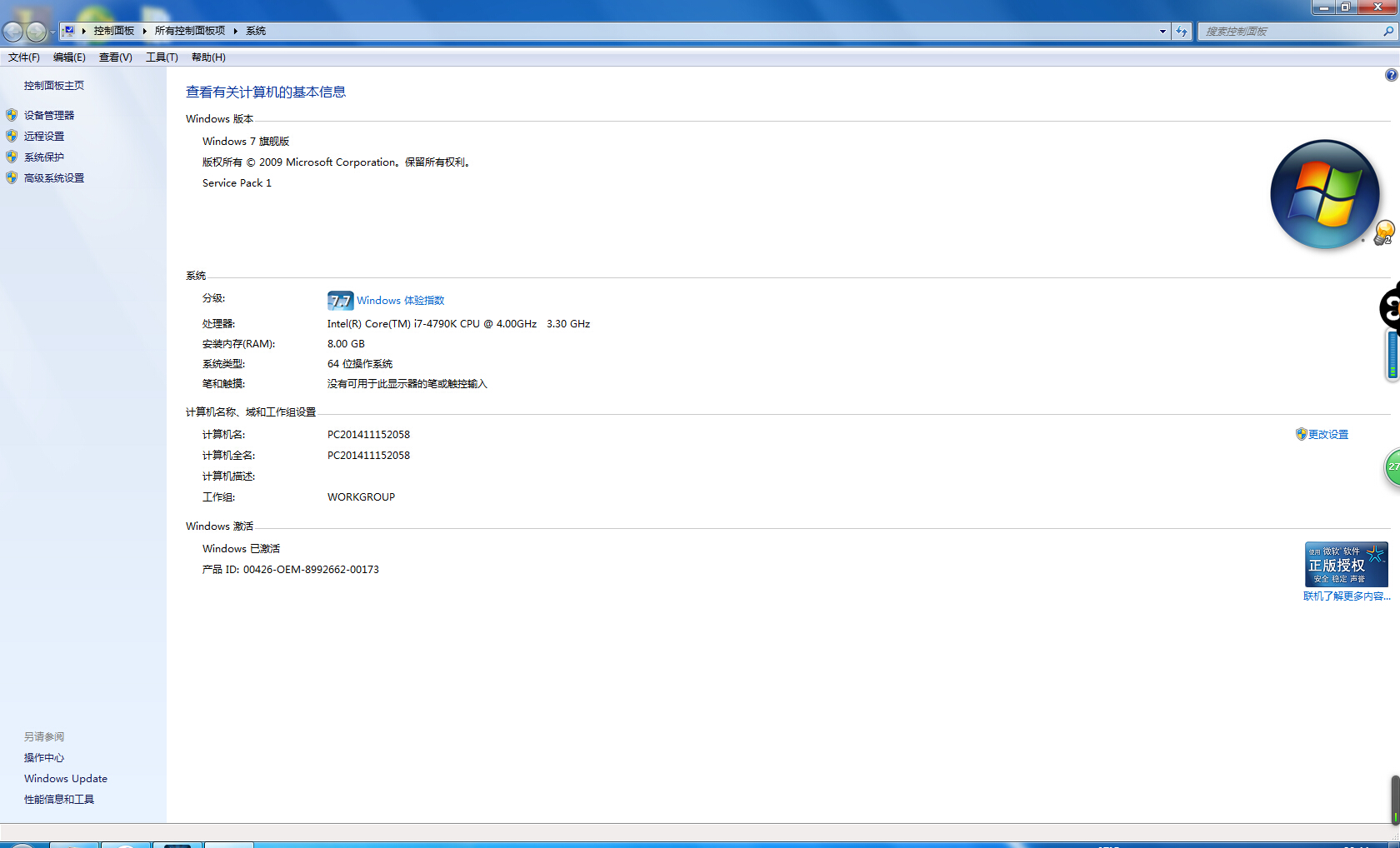The width and height of the screenshot is (1400, 848).
Task: Click the 8.00 GB installed memory value
Action: 346,344
